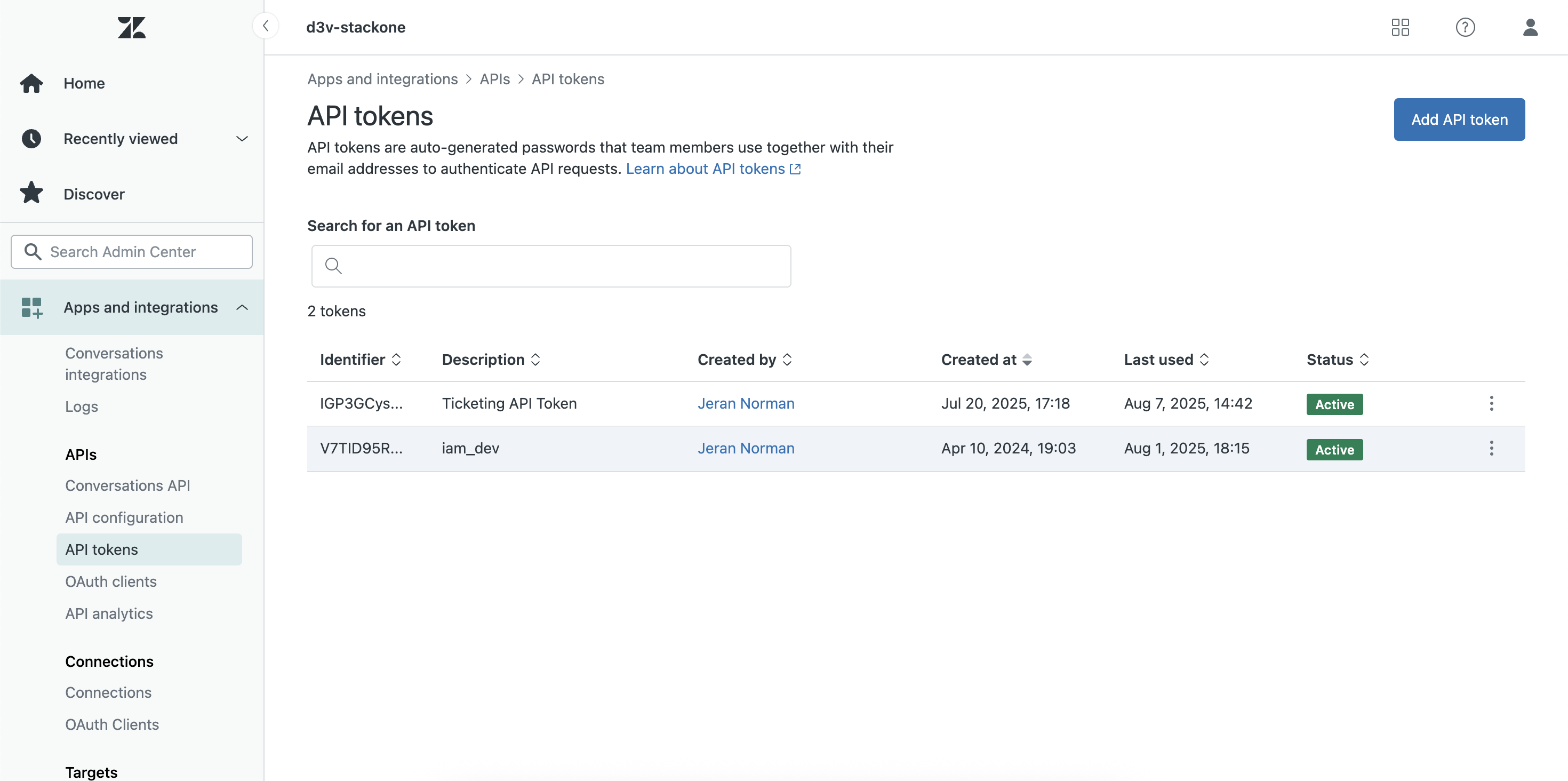1568x781 pixels.
Task: Click the Apps and integrations sidebar icon
Action: 31,307
